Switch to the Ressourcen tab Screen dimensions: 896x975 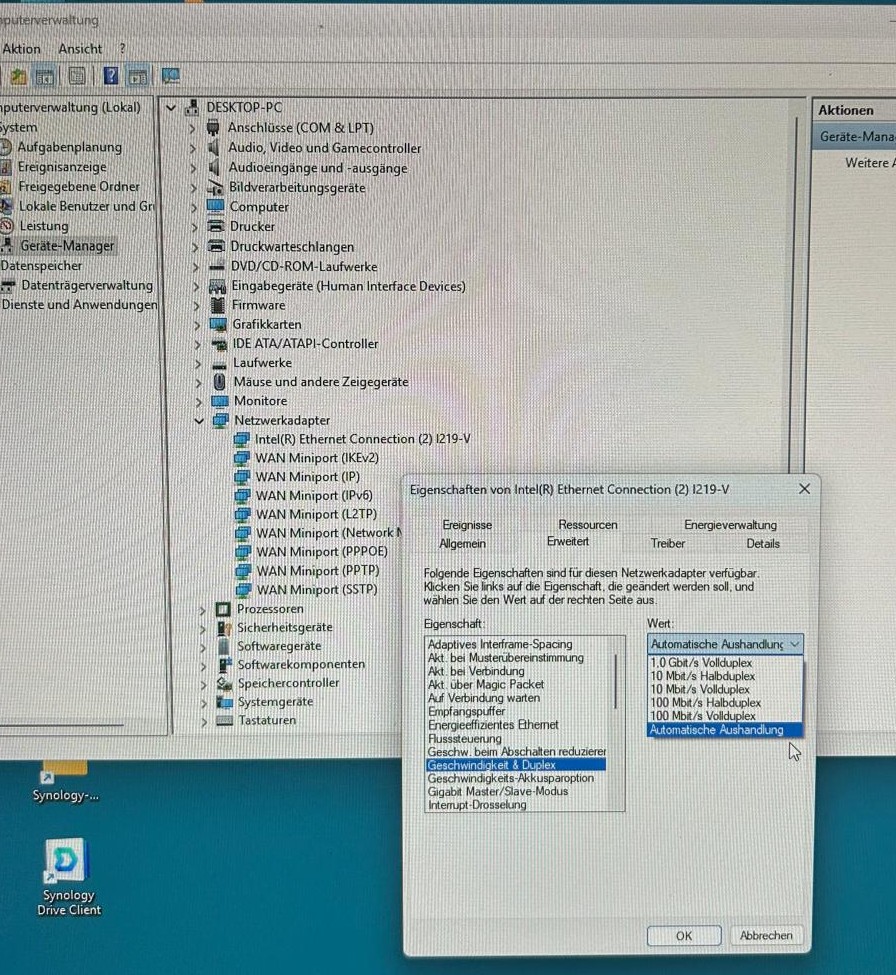[x=588, y=525]
